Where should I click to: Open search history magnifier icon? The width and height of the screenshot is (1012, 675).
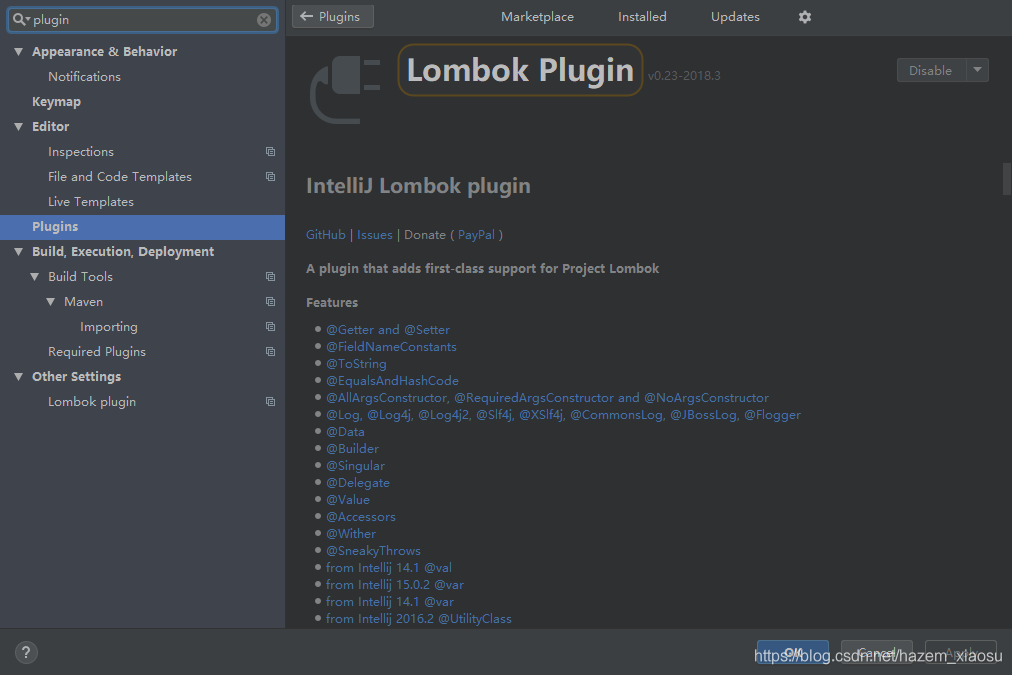20,19
